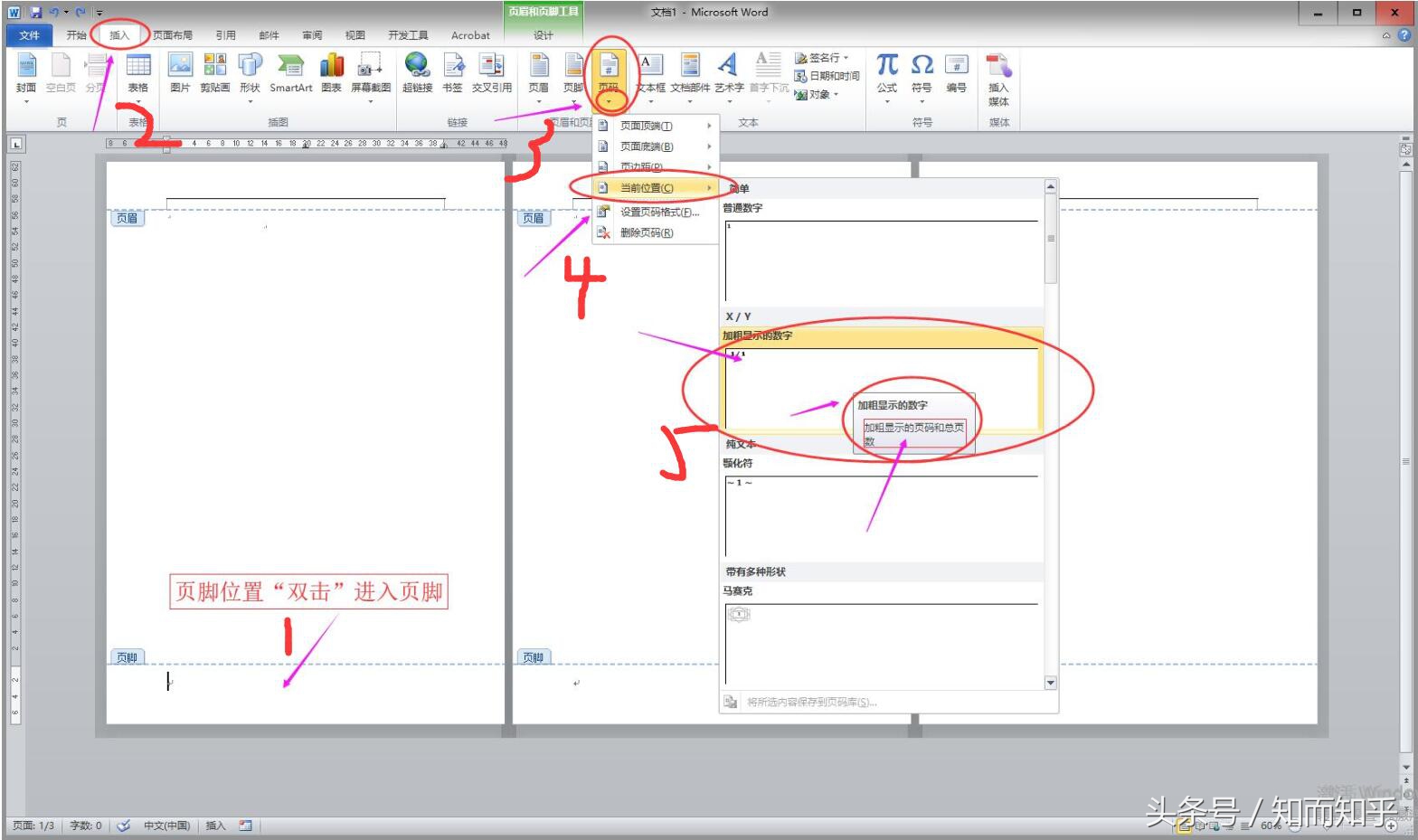The width and height of the screenshot is (1418, 840).
Task: Open the 邮件 ribbon tab
Action: coord(269,35)
